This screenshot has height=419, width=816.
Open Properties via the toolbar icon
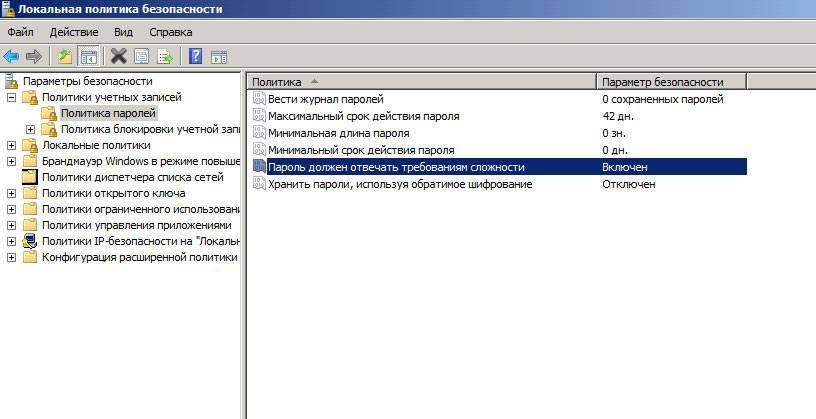click(x=141, y=56)
